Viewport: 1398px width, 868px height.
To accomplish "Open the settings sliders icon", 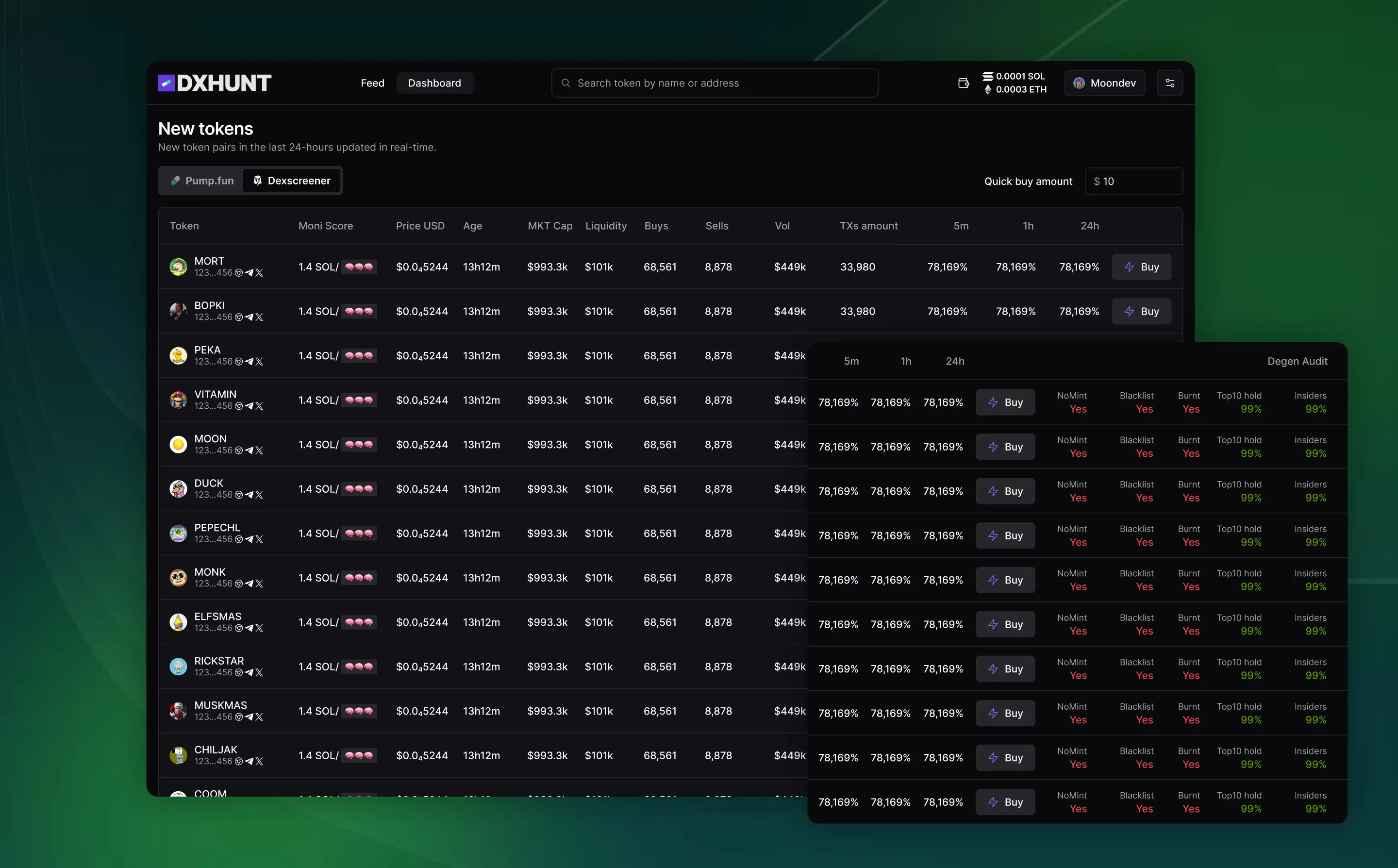I will [x=1169, y=83].
